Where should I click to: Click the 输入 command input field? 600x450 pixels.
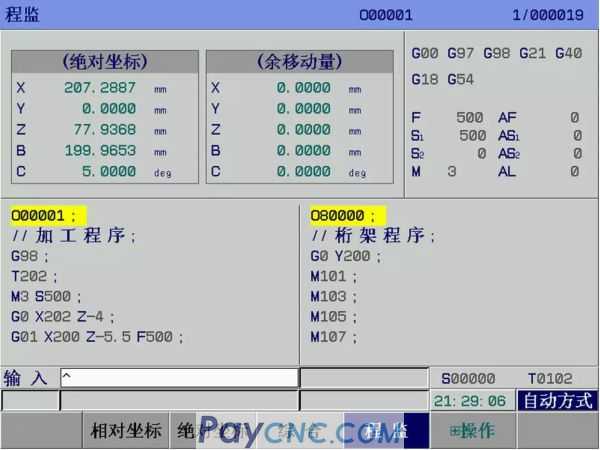pos(178,378)
